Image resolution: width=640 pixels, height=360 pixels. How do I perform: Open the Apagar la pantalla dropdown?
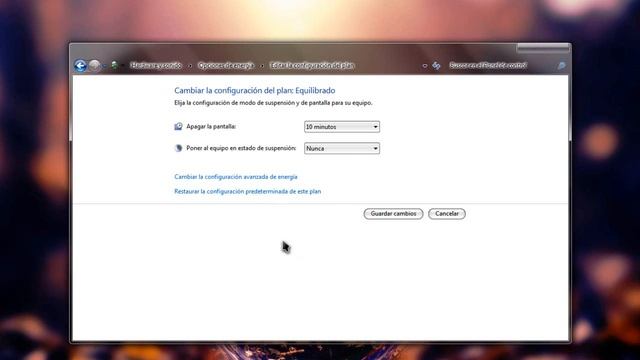[x=342, y=127]
